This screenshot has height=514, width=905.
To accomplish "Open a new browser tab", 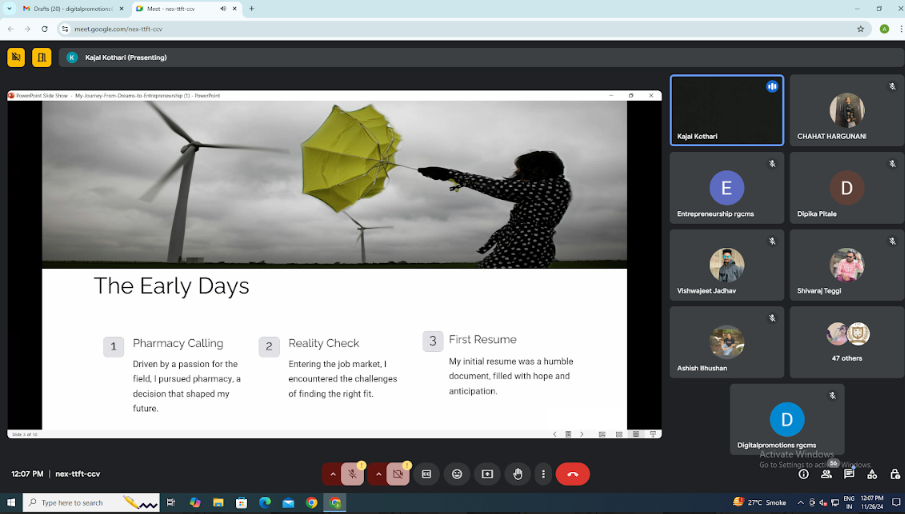I will [x=251, y=9].
